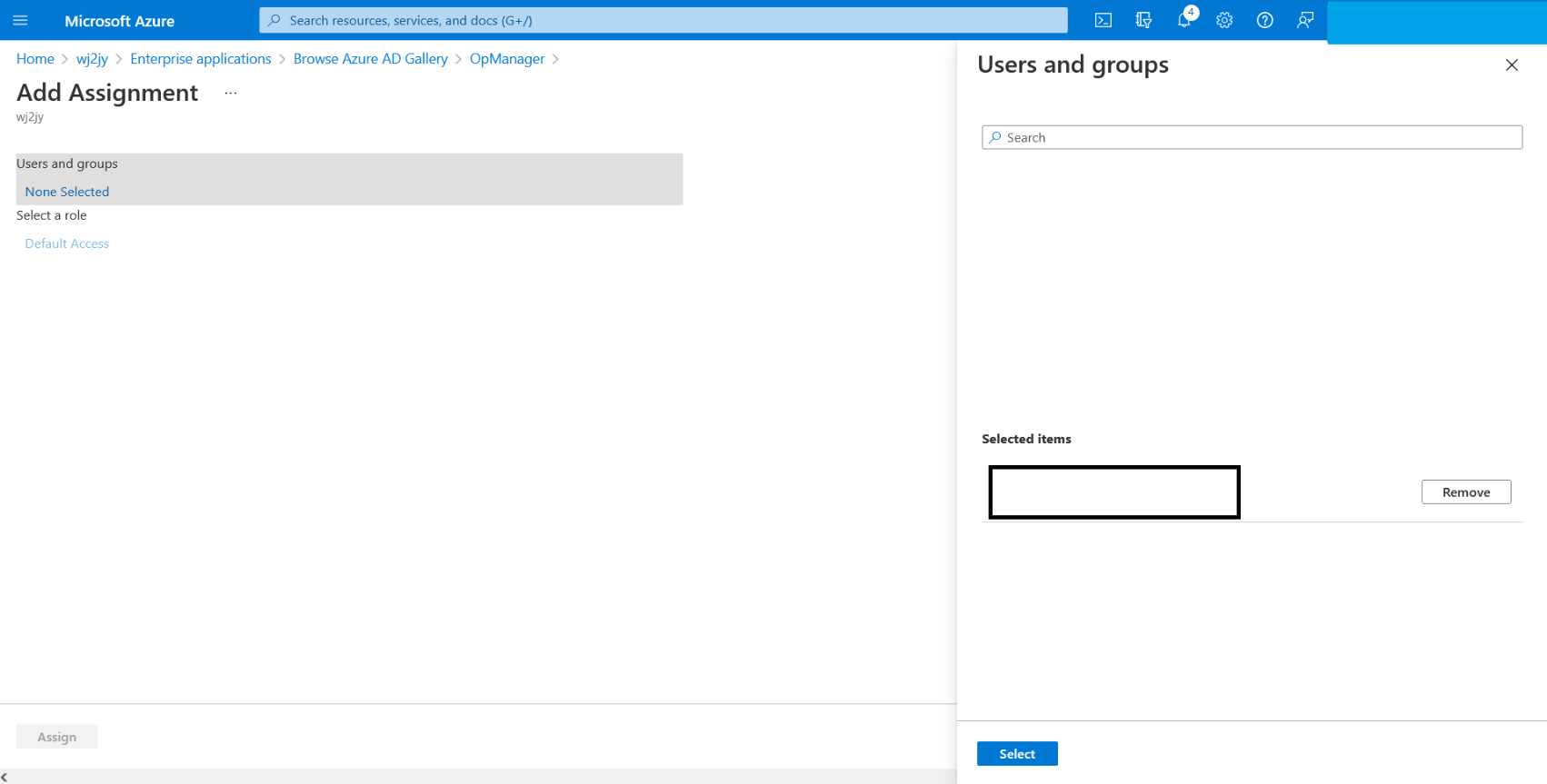This screenshot has height=784, width=1547.
Task: Focus the global Search resources bar
Action: (664, 20)
